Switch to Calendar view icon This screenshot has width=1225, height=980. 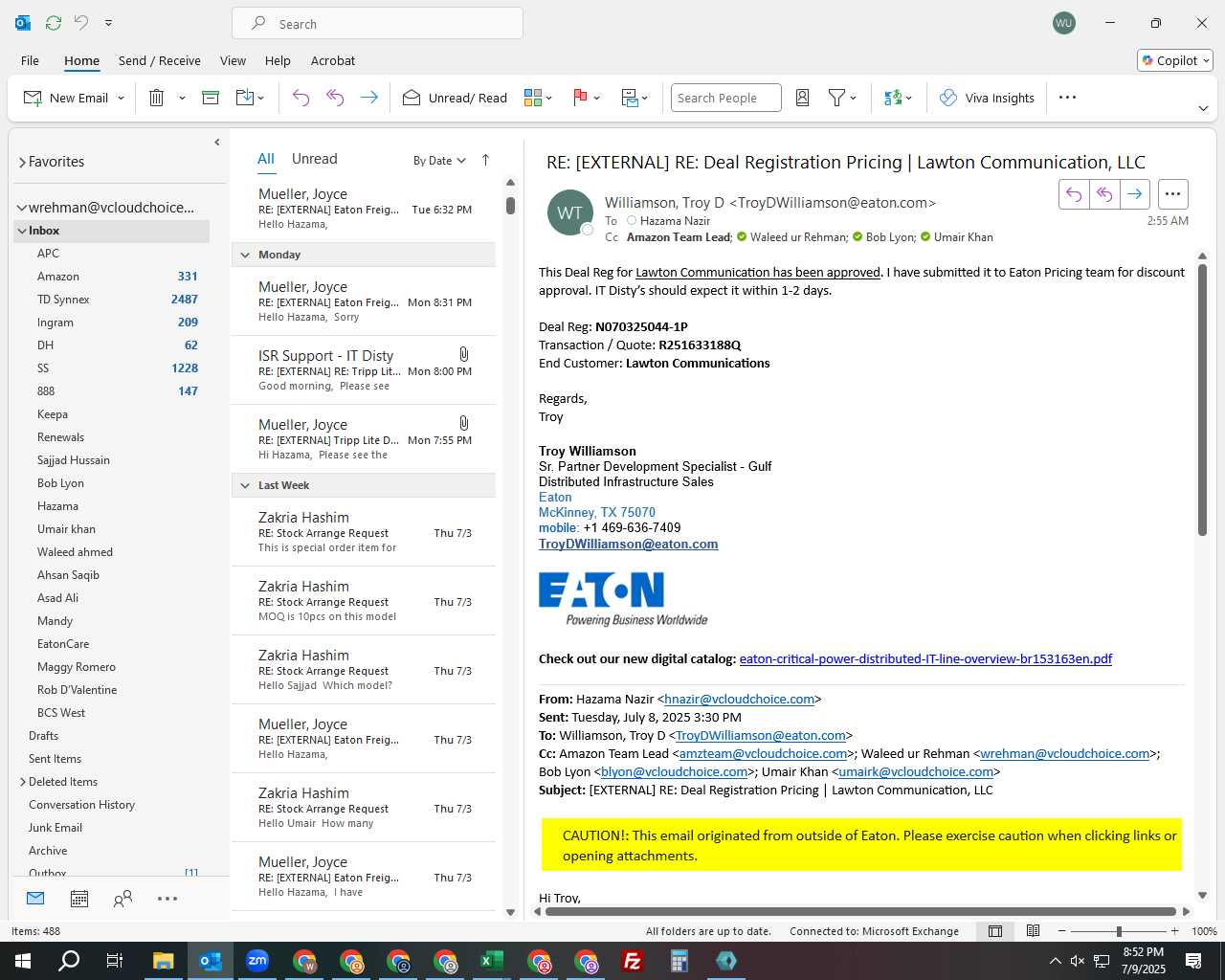[x=79, y=899]
